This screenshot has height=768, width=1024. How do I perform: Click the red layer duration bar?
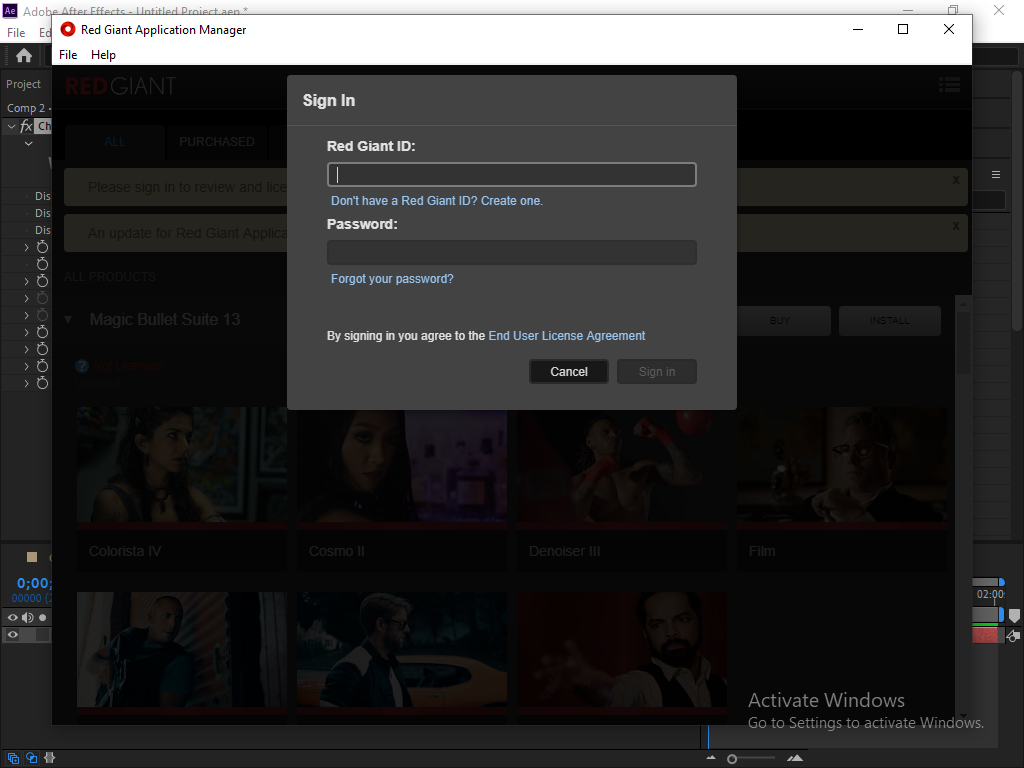pyautogui.click(x=985, y=635)
